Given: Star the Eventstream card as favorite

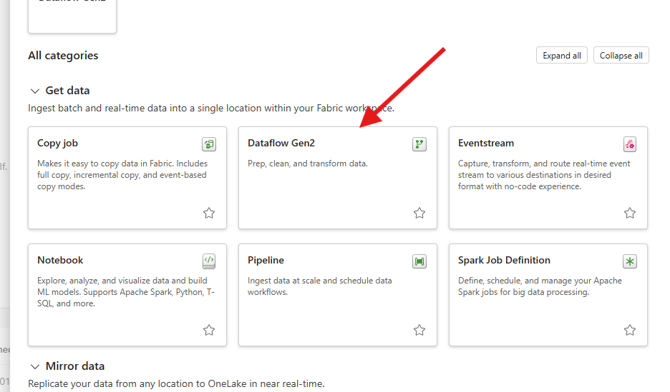Looking at the screenshot, I should (630, 213).
